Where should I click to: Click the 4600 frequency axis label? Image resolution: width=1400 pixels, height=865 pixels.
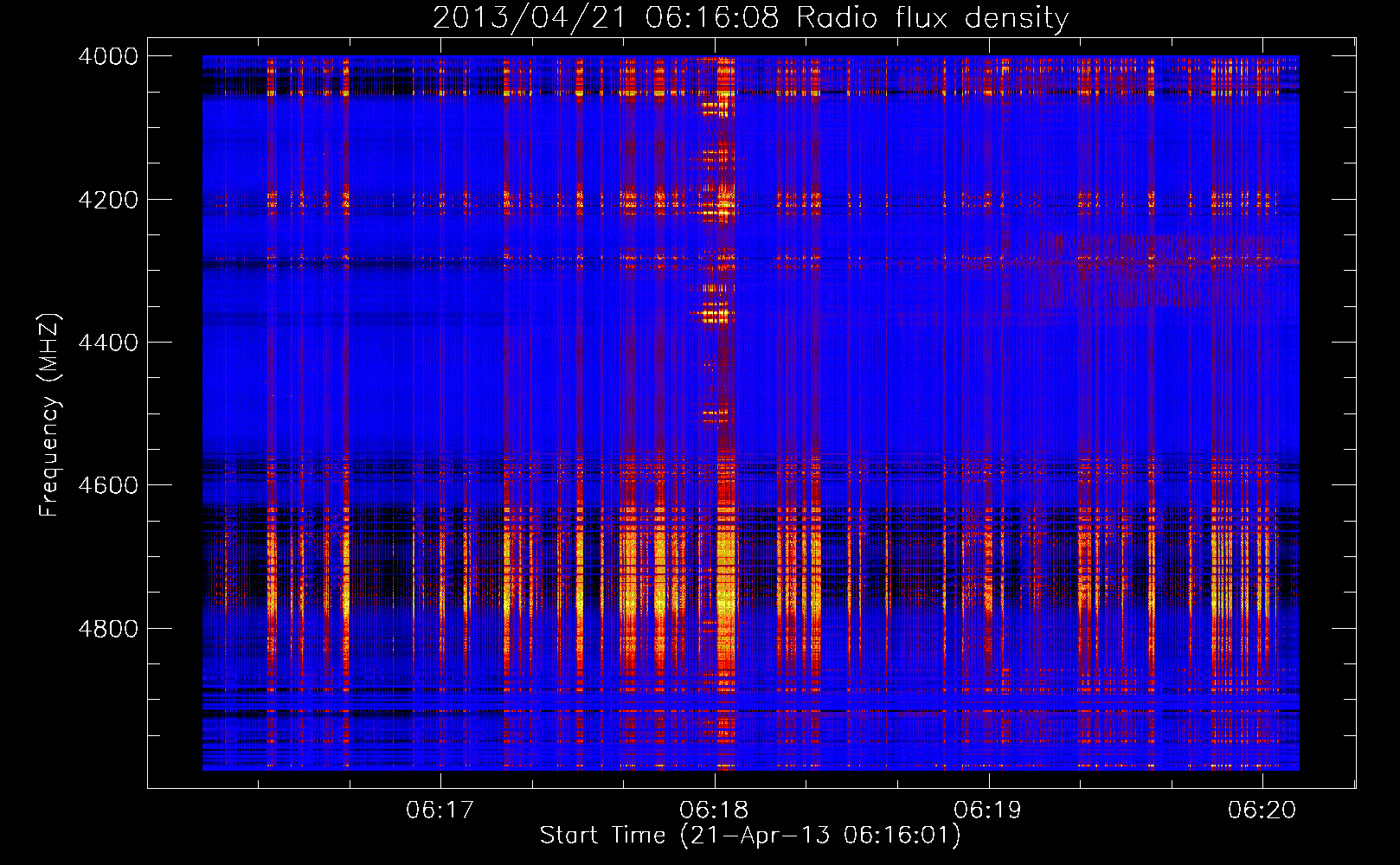[x=108, y=485]
